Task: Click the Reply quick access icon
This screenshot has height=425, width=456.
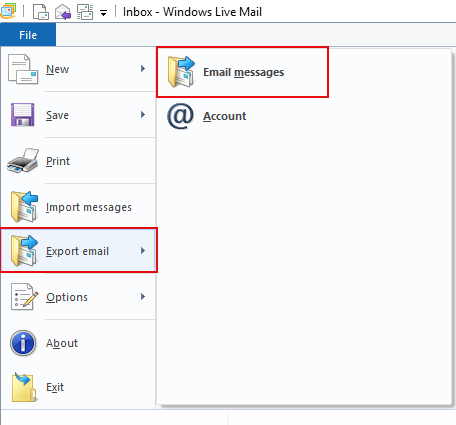Action: click(x=63, y=12)
